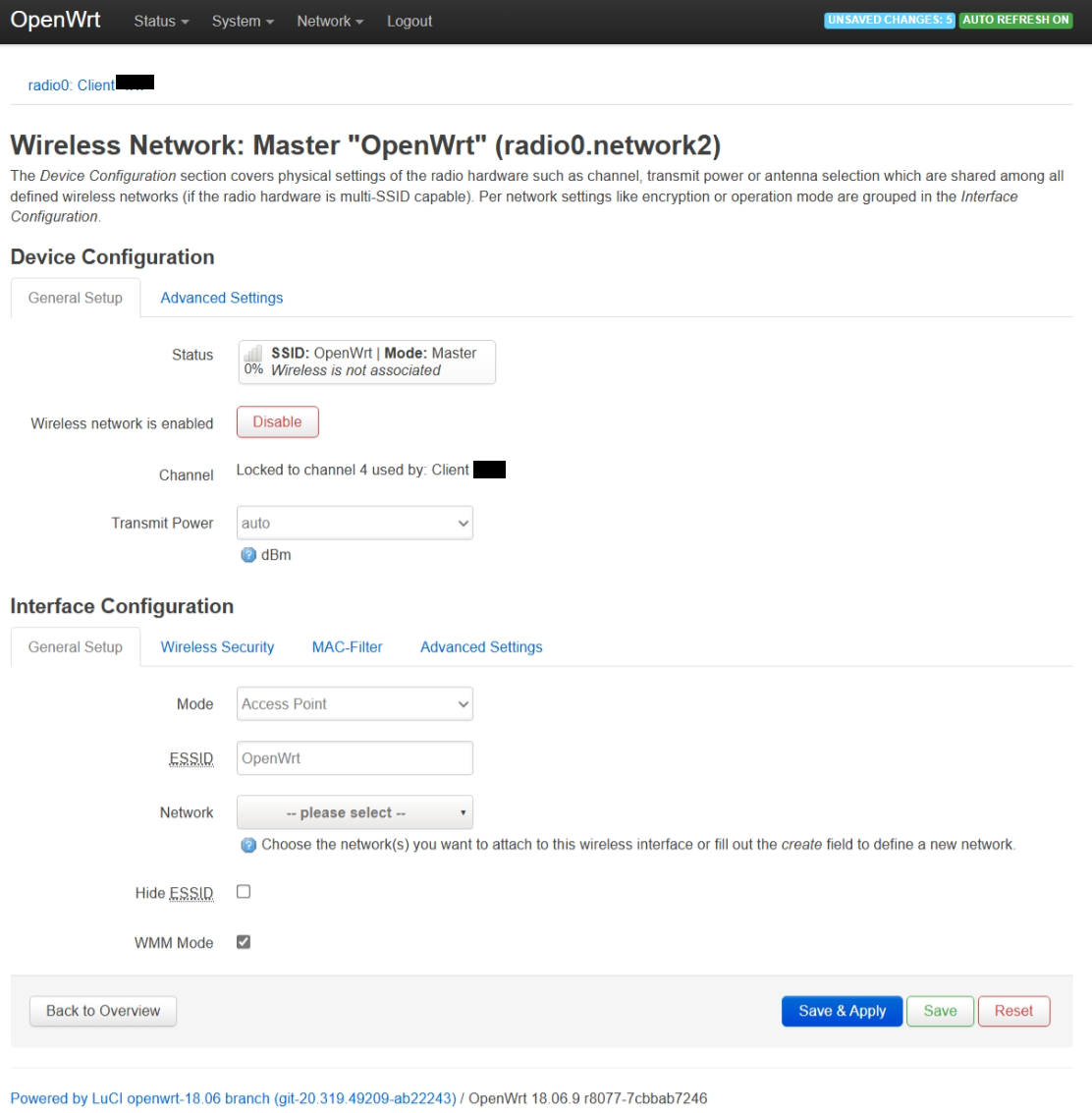Open the Status menu in navbar
Viewport: 1092px width, 1113px height.
(x=161, y=21)
